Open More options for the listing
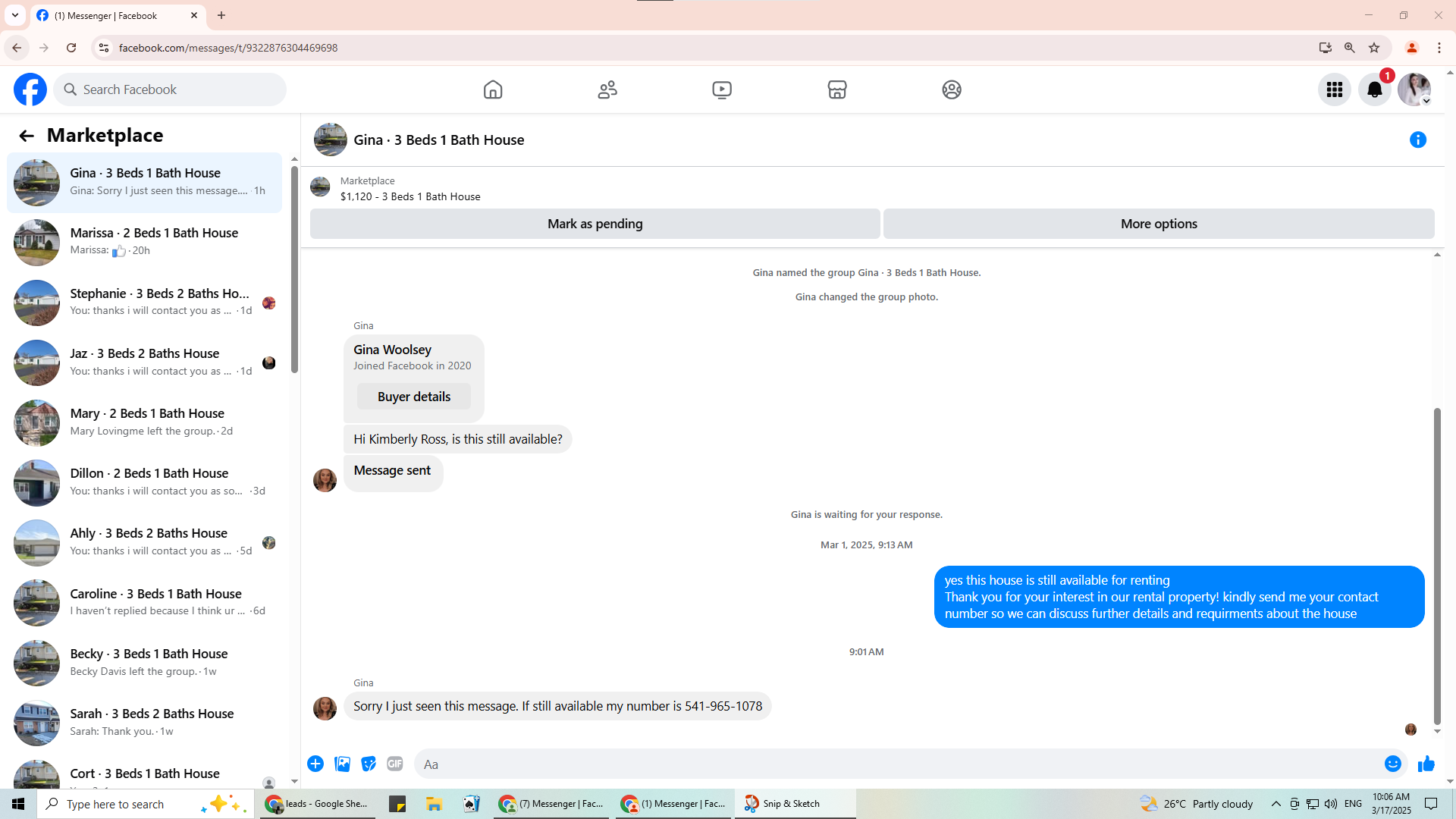This screenshot has width=1456, height=819. click(x=1159, y=224)
